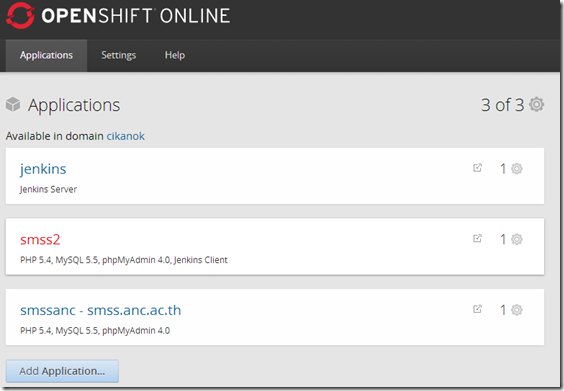Click the OPENSHIFT ONLINE title text
This screenshot has height=391, width=564.
[x=136, y=15]
